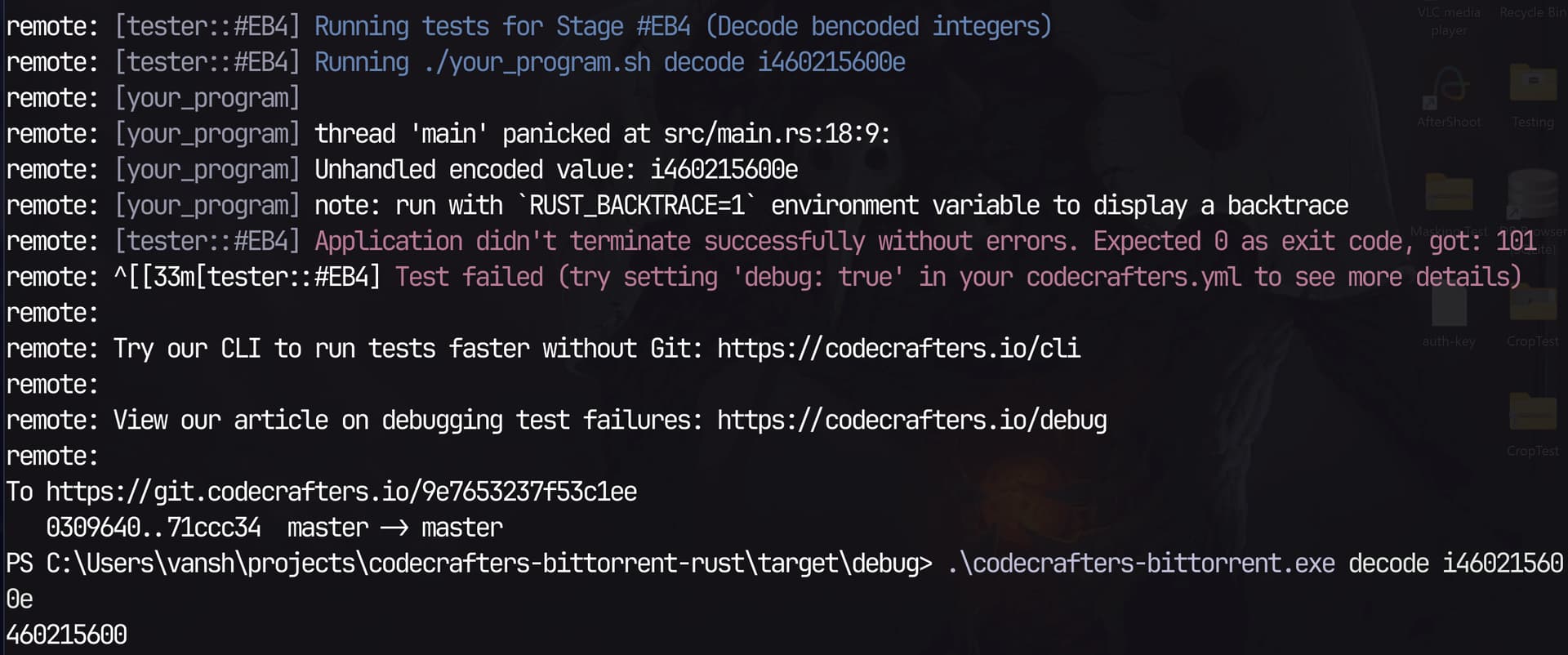
Task: Open the git.codecrafters.io repository URL
Action: click(x=341, y=492)
